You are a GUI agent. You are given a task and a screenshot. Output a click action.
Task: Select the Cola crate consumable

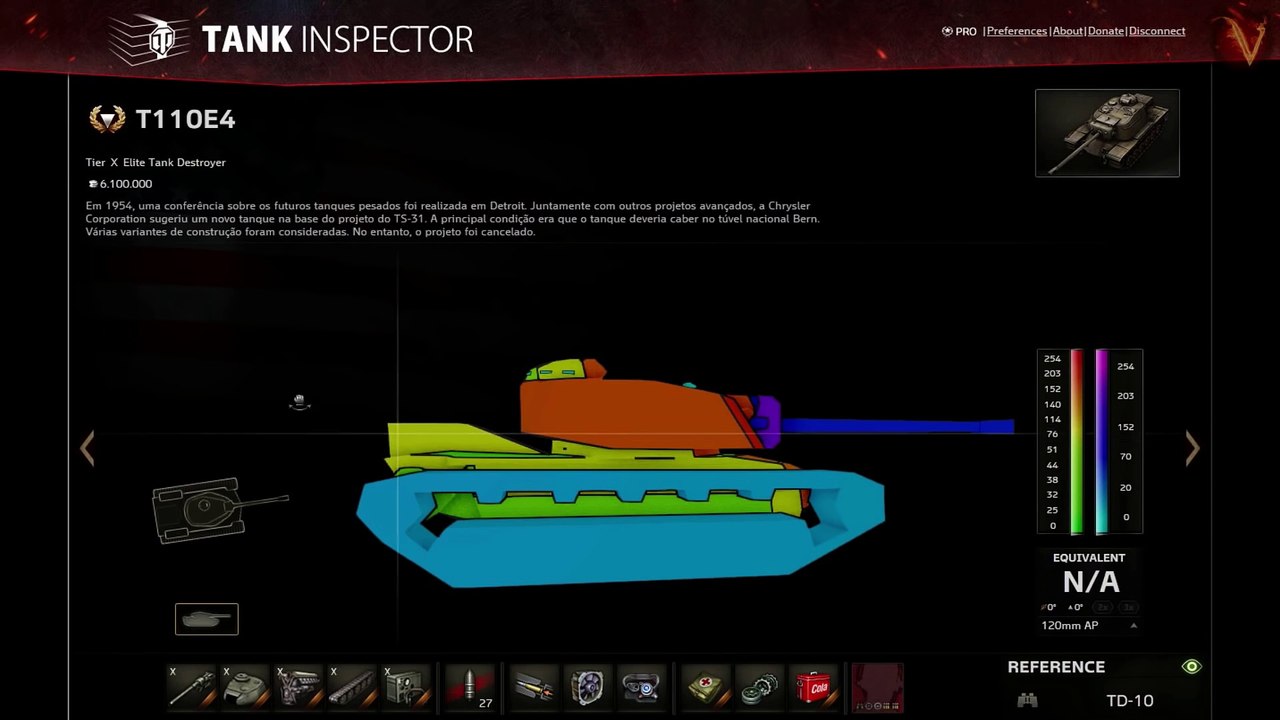pyautogui.click(x=814, y=687)
